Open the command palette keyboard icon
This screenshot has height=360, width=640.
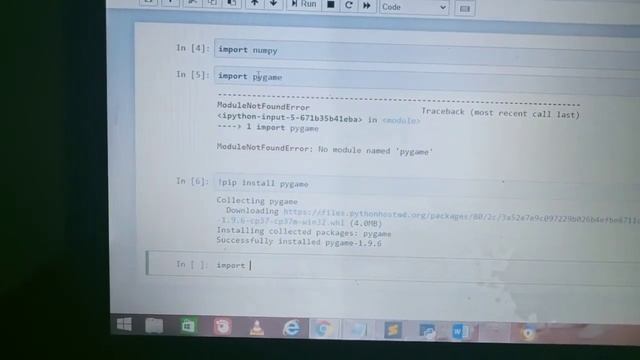coord(464,8)
